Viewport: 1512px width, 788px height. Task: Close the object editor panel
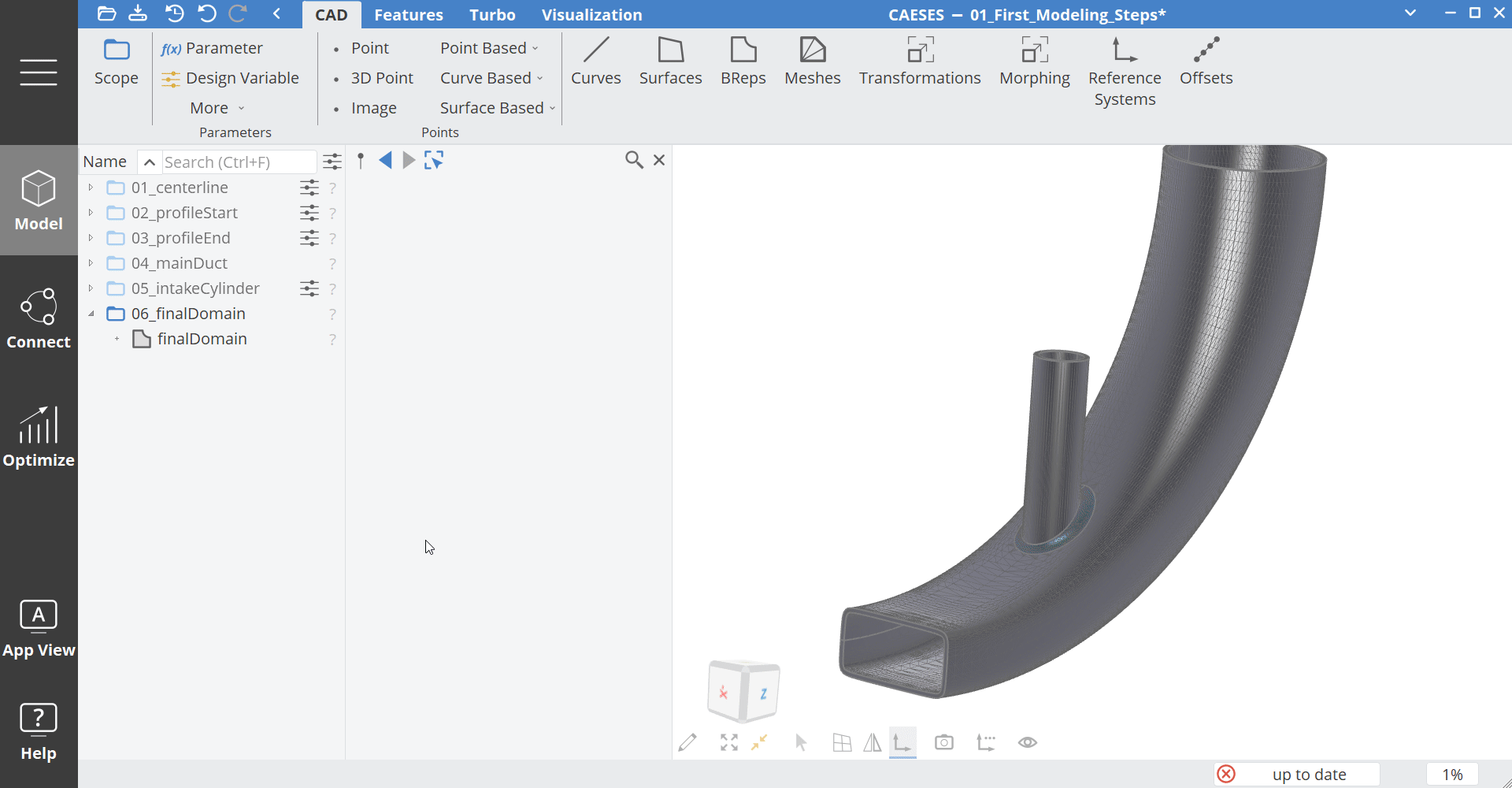coord(659,160)
